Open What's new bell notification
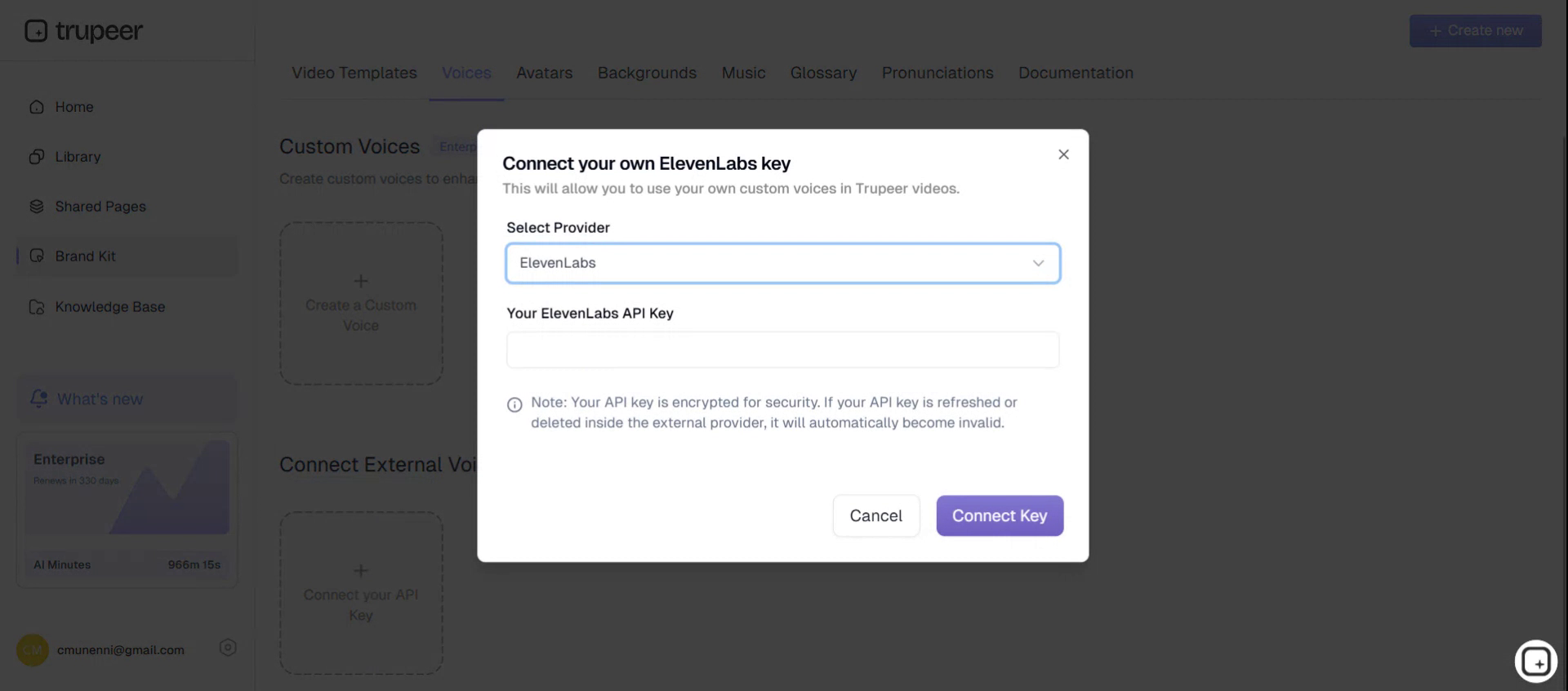 coord(39,399)
